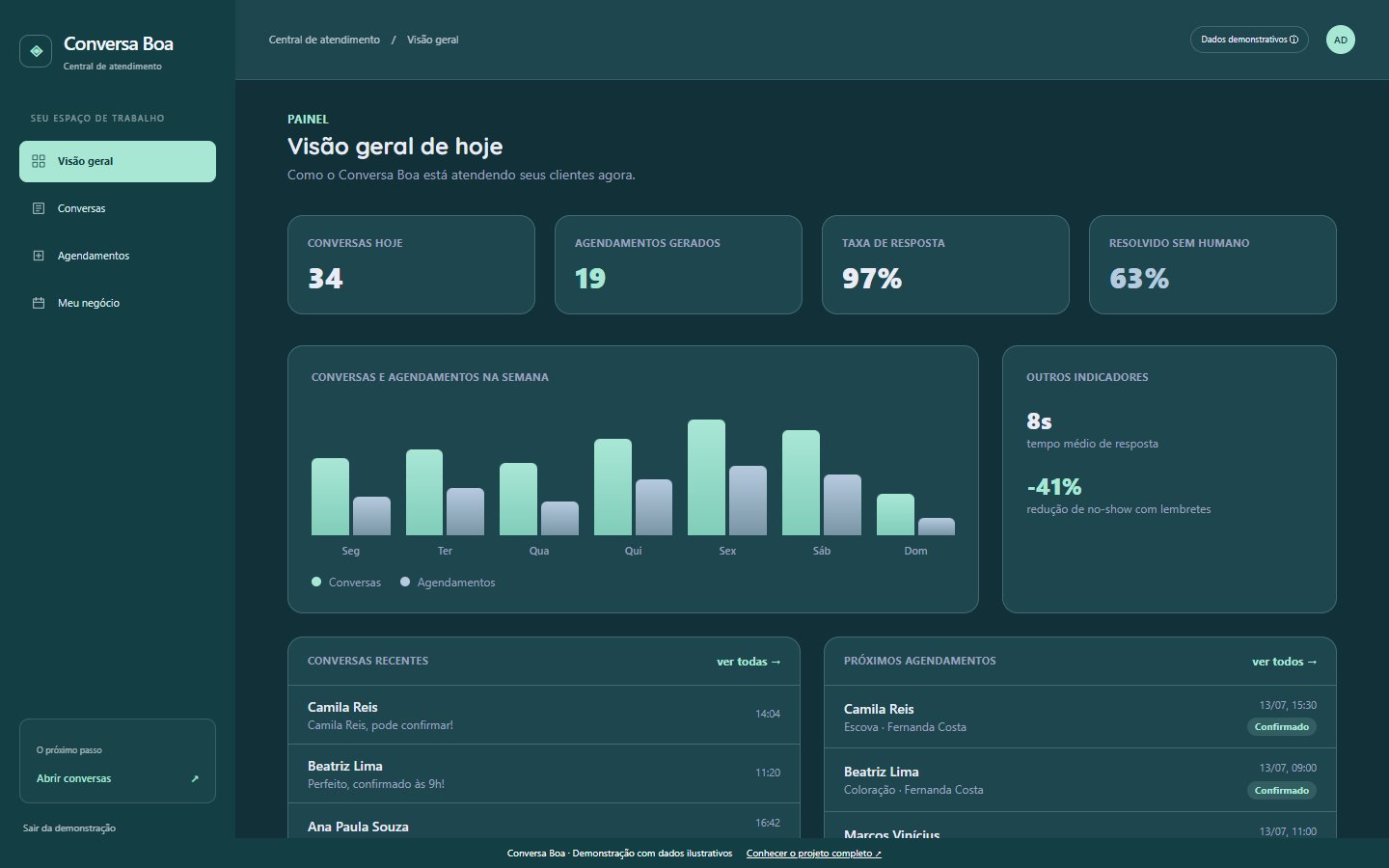This screenshot has width=1389, height=868.
Task: Click Conhecer o projeto completo link
Action: click(814, 854)
